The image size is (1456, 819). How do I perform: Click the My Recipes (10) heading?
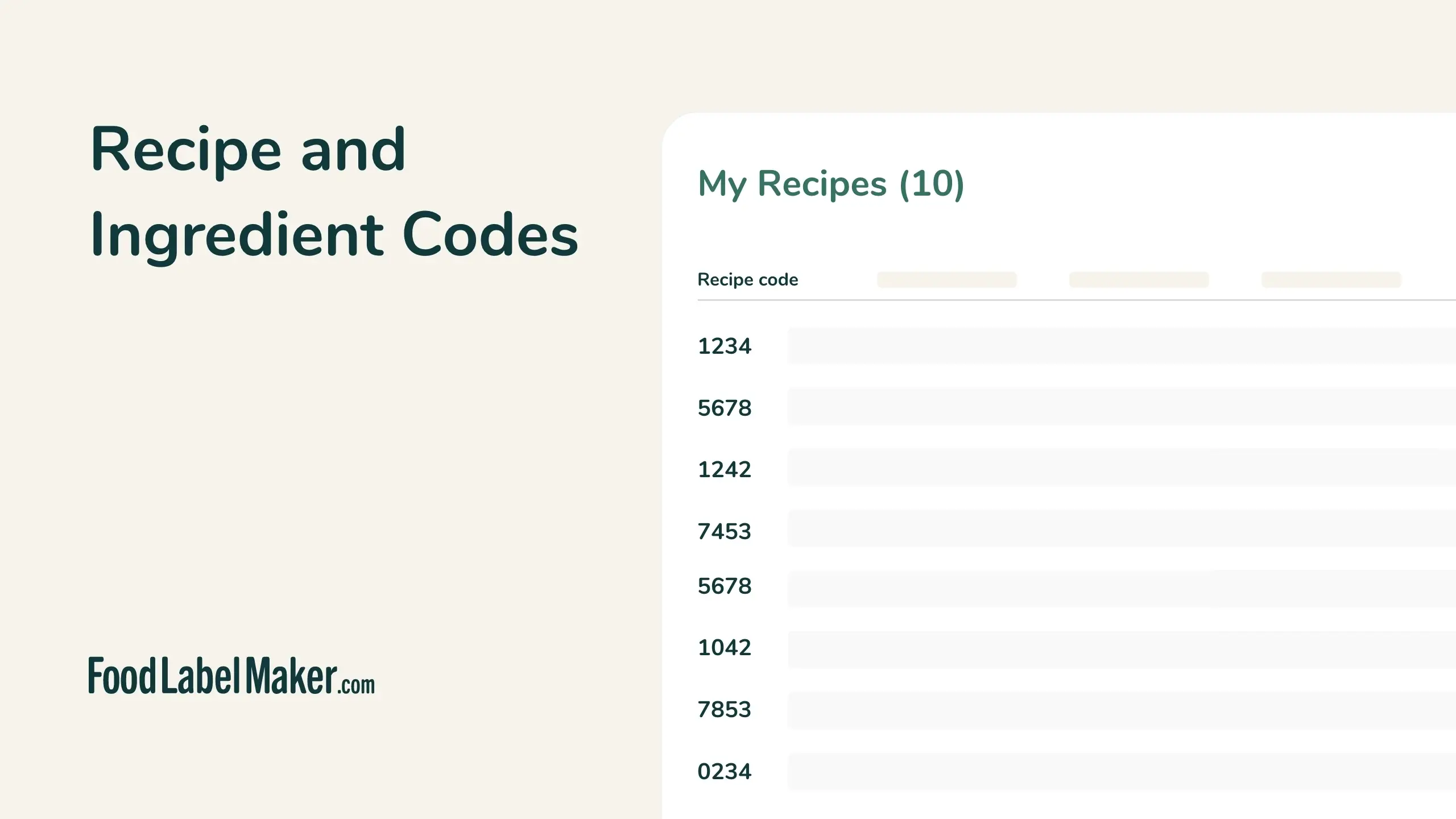830,184
